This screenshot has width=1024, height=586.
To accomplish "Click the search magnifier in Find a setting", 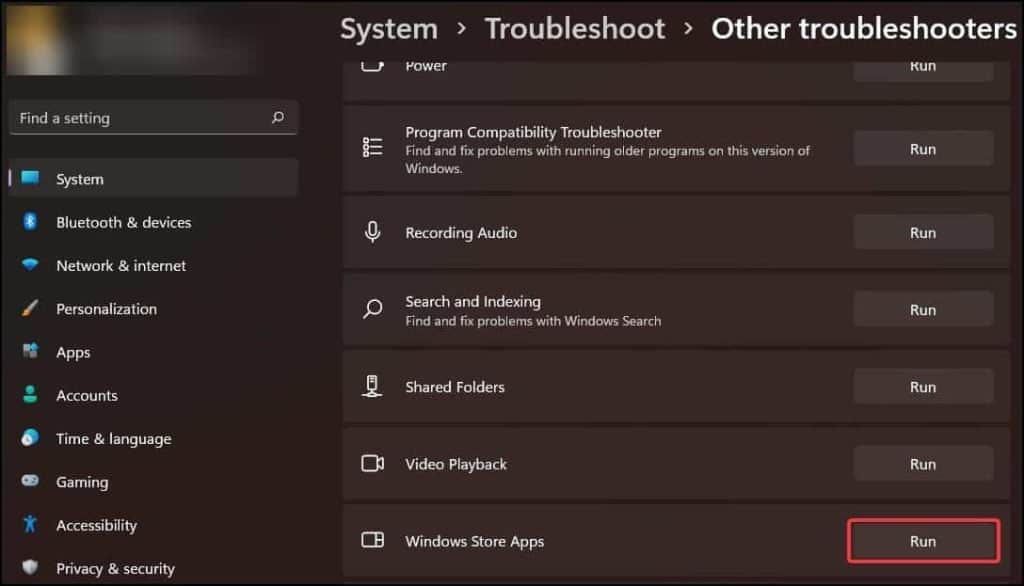I will click(277, 117).
